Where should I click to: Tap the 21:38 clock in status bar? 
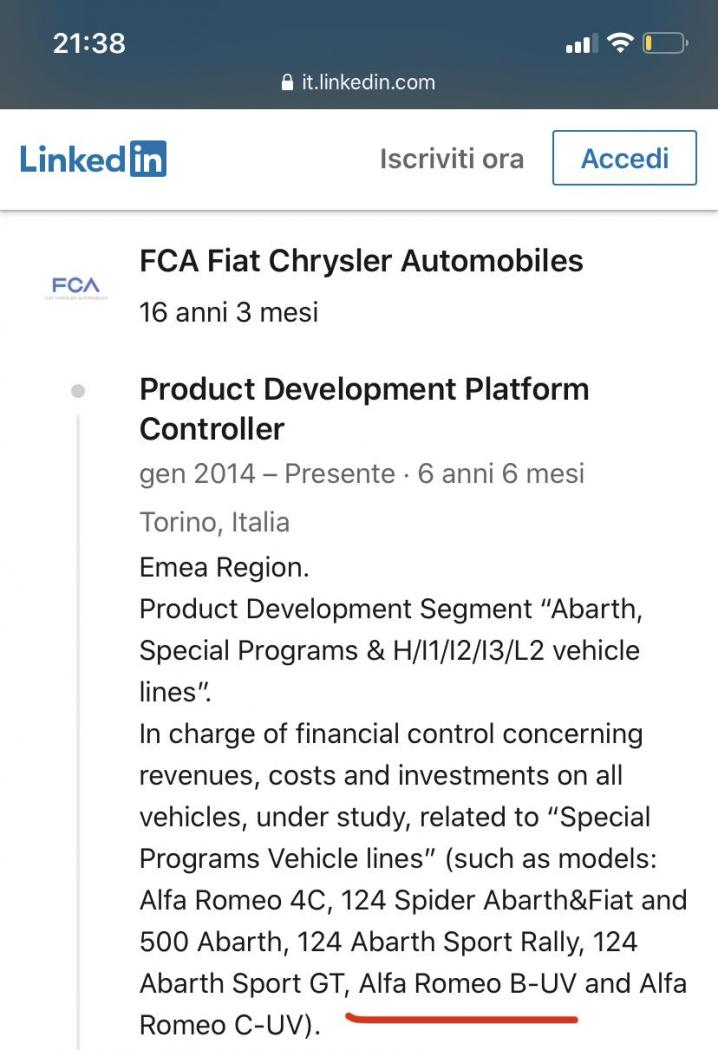coord(89,43)
